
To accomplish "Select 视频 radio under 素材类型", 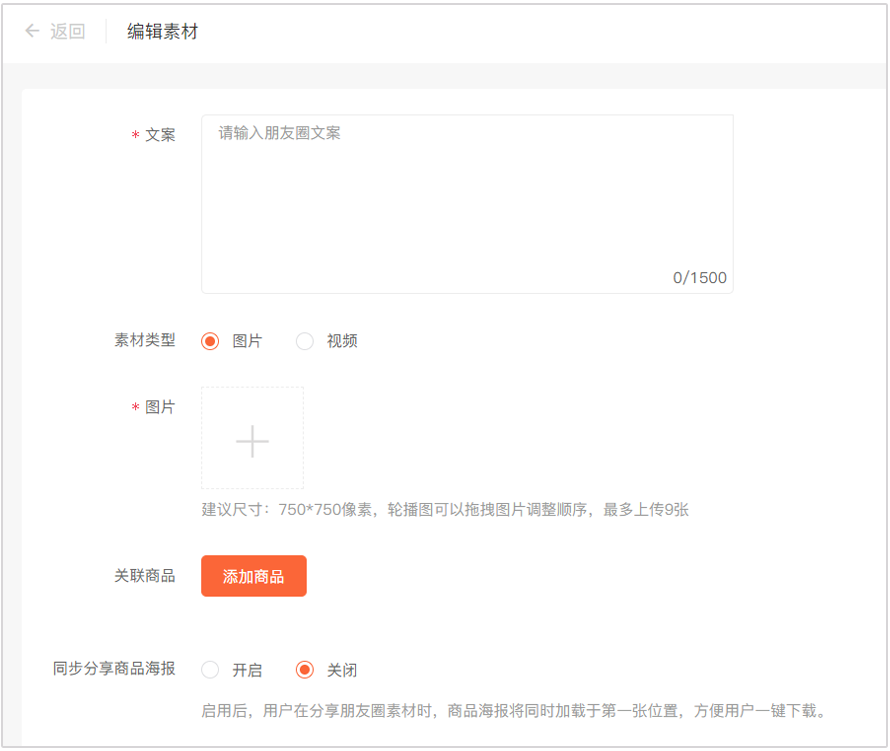I will click(x=305, y=341).
